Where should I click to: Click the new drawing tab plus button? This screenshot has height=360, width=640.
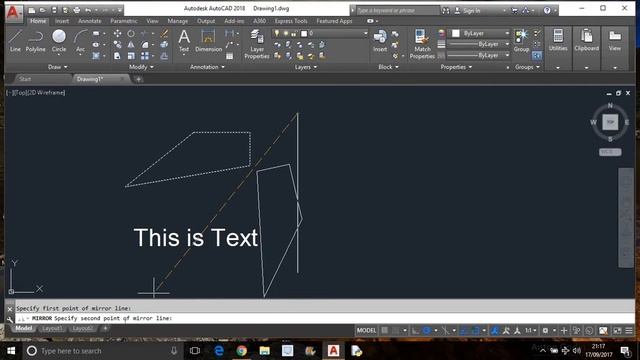138,79
